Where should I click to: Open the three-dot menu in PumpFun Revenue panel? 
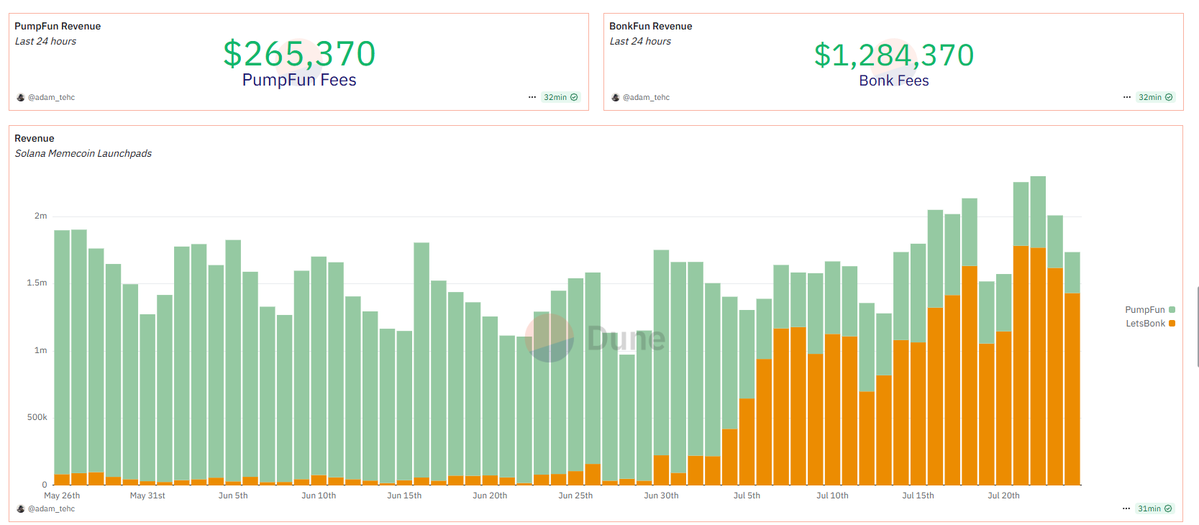(x=532, y=97)
